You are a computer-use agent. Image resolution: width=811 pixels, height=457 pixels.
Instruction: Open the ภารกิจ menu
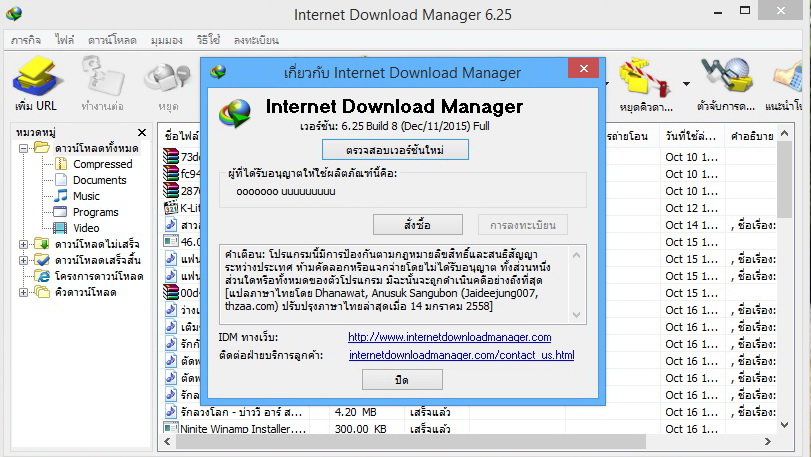coord(26,40)
